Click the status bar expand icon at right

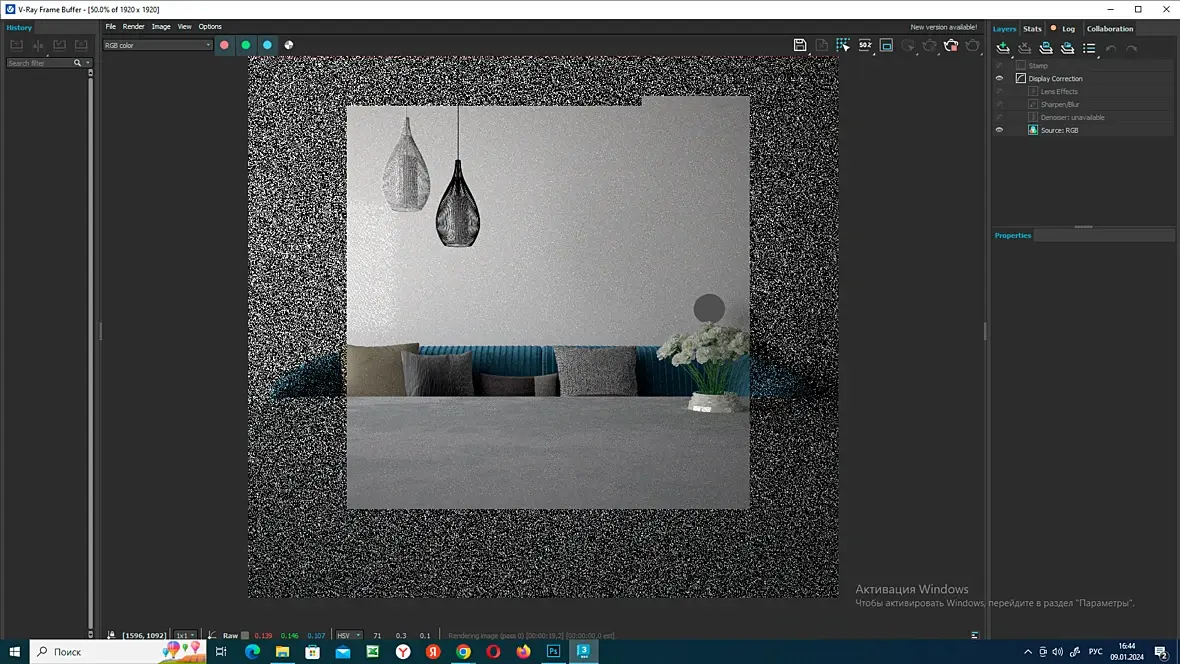point(975,635)
